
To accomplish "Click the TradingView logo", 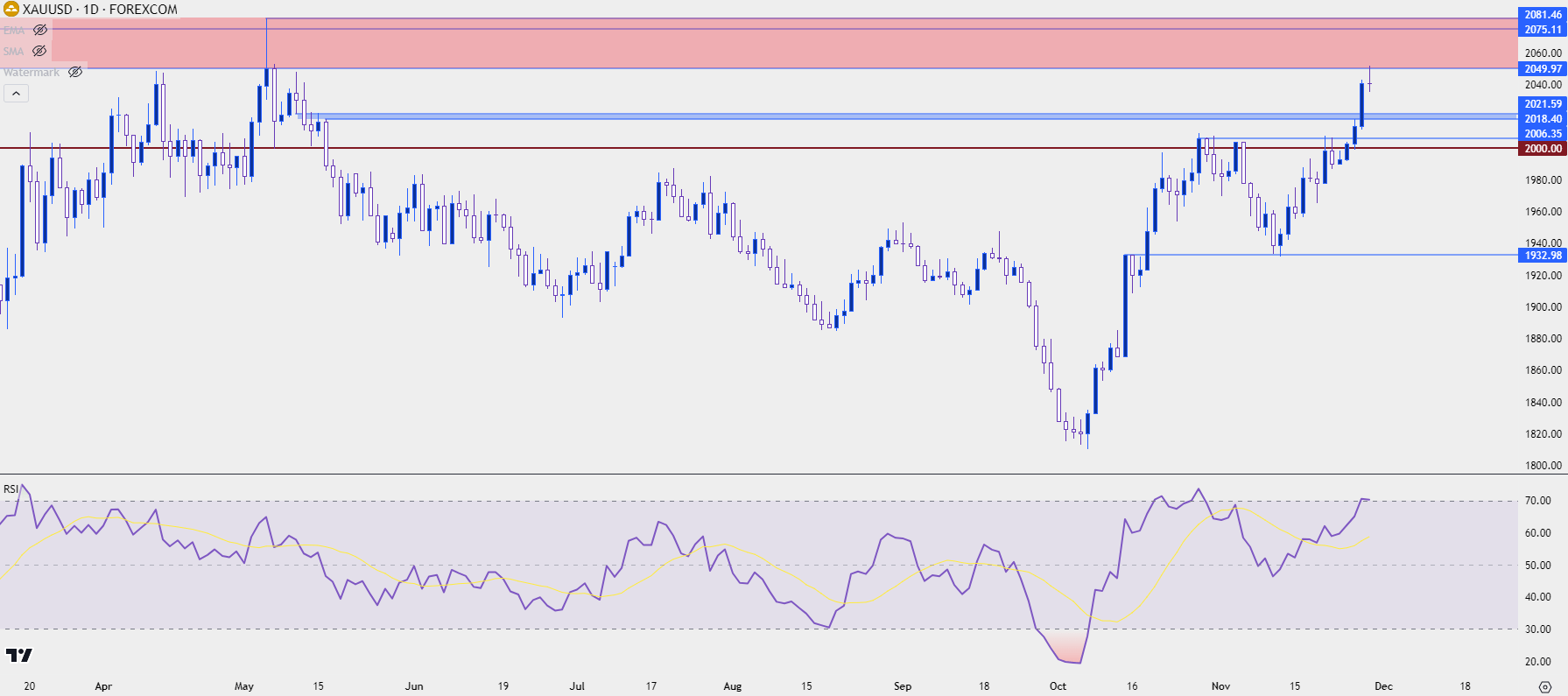I will coord(18,655).
